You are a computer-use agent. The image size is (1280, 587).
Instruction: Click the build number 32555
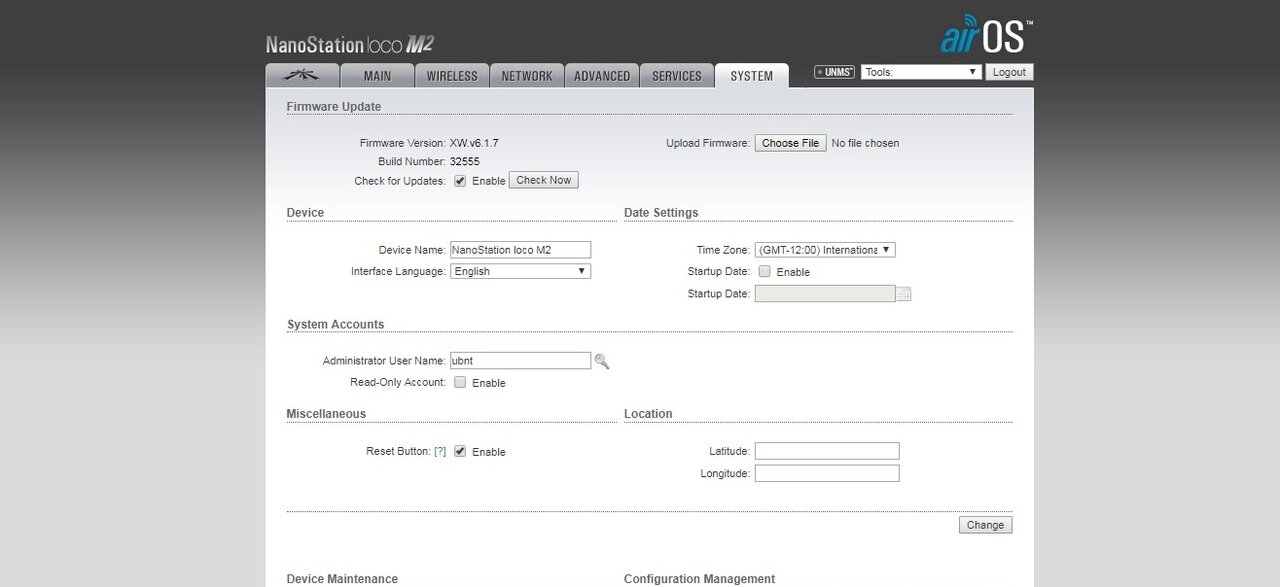(465, 161)
